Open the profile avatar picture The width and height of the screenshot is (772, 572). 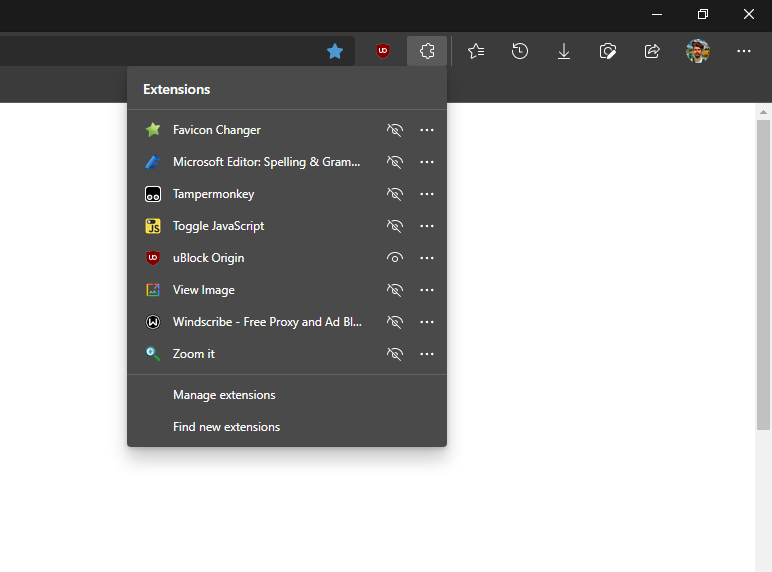pyautogui.click(x=698, y=51)
